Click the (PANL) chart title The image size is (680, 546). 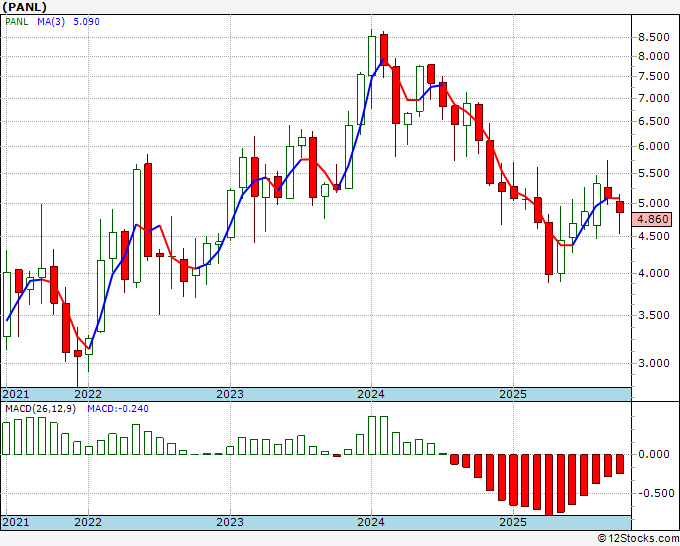pyautogui.click(x=25, y=7)
